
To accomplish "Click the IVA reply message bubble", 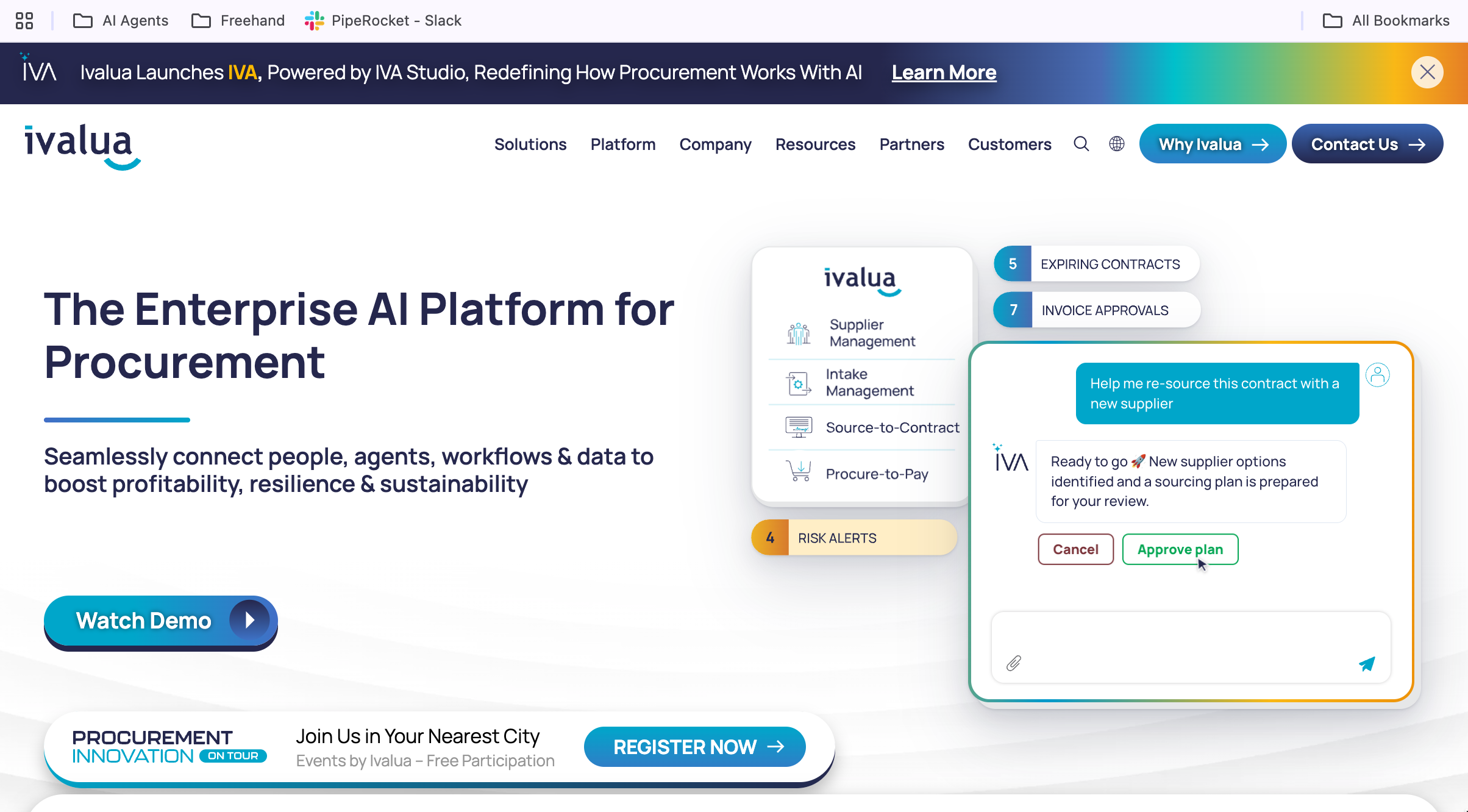I will pos(1191,482).
